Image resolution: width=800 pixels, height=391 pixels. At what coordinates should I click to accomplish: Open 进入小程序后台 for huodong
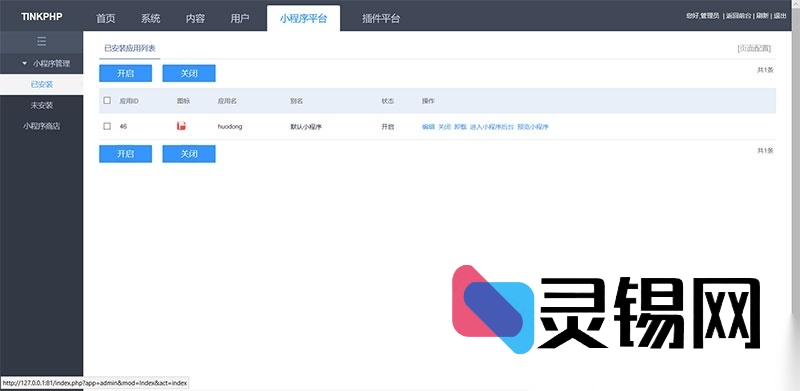(492, 127)
